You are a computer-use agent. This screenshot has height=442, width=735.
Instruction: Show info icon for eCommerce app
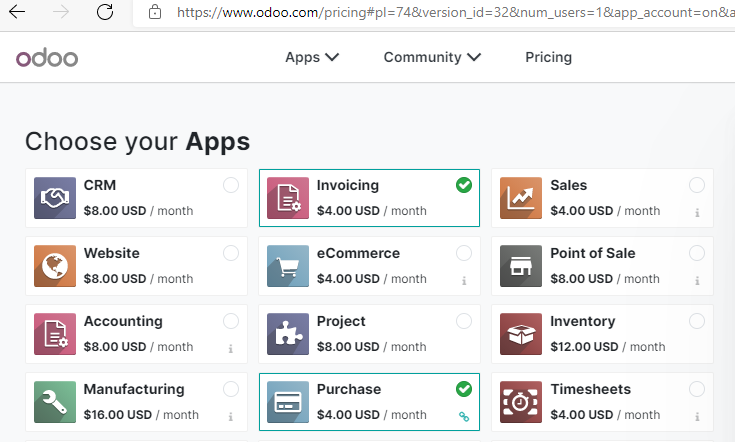pos(464,281)
